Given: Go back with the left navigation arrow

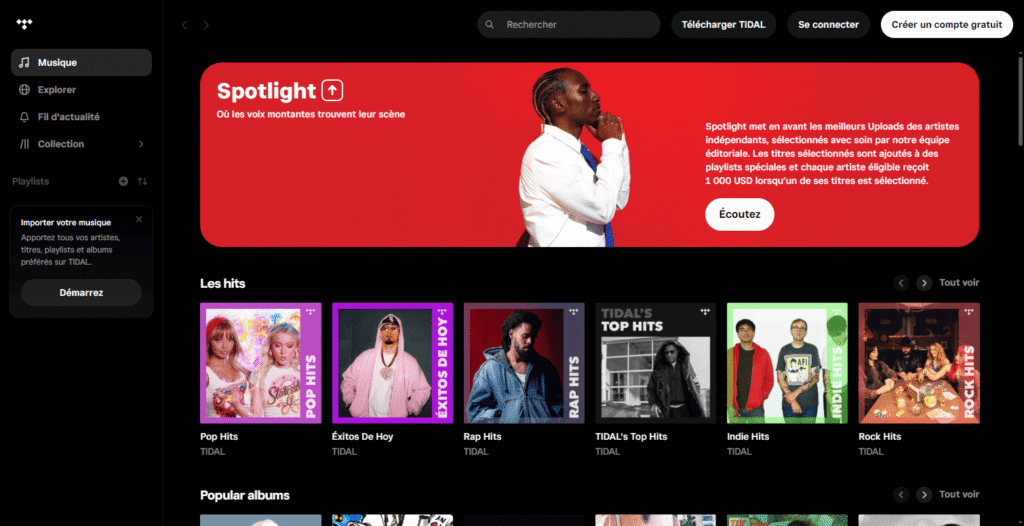Looking at the screenshot, I should click(x=185, y=25).
